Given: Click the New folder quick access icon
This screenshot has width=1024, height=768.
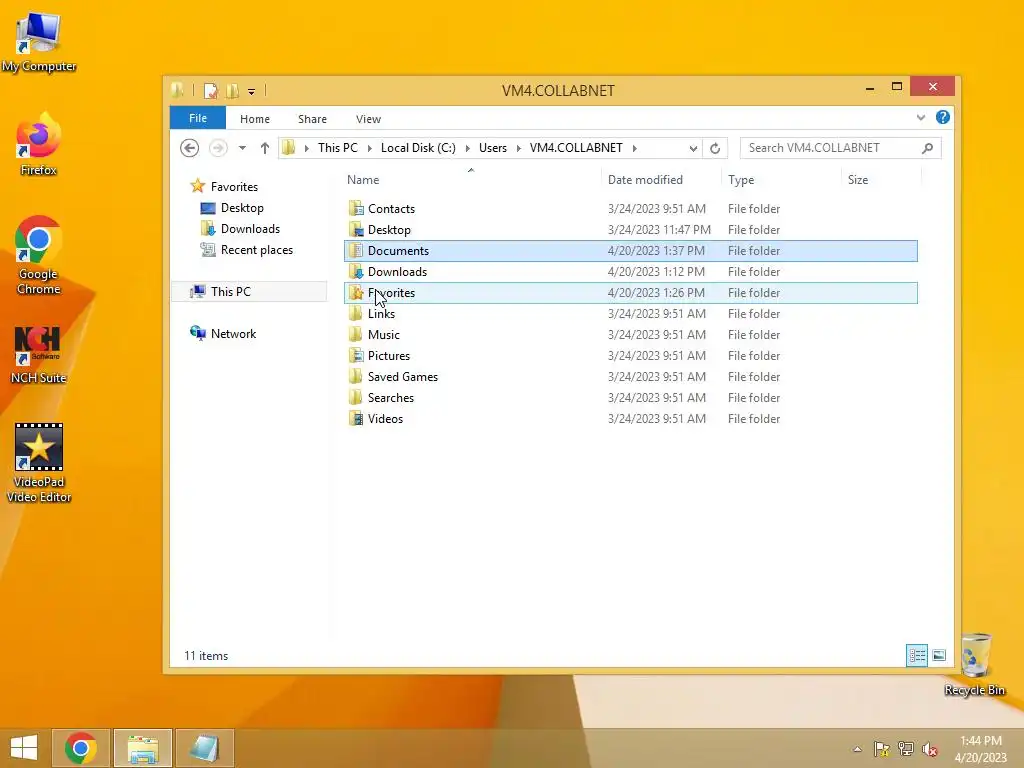Looking at the screenshot, I should point(232,91).
